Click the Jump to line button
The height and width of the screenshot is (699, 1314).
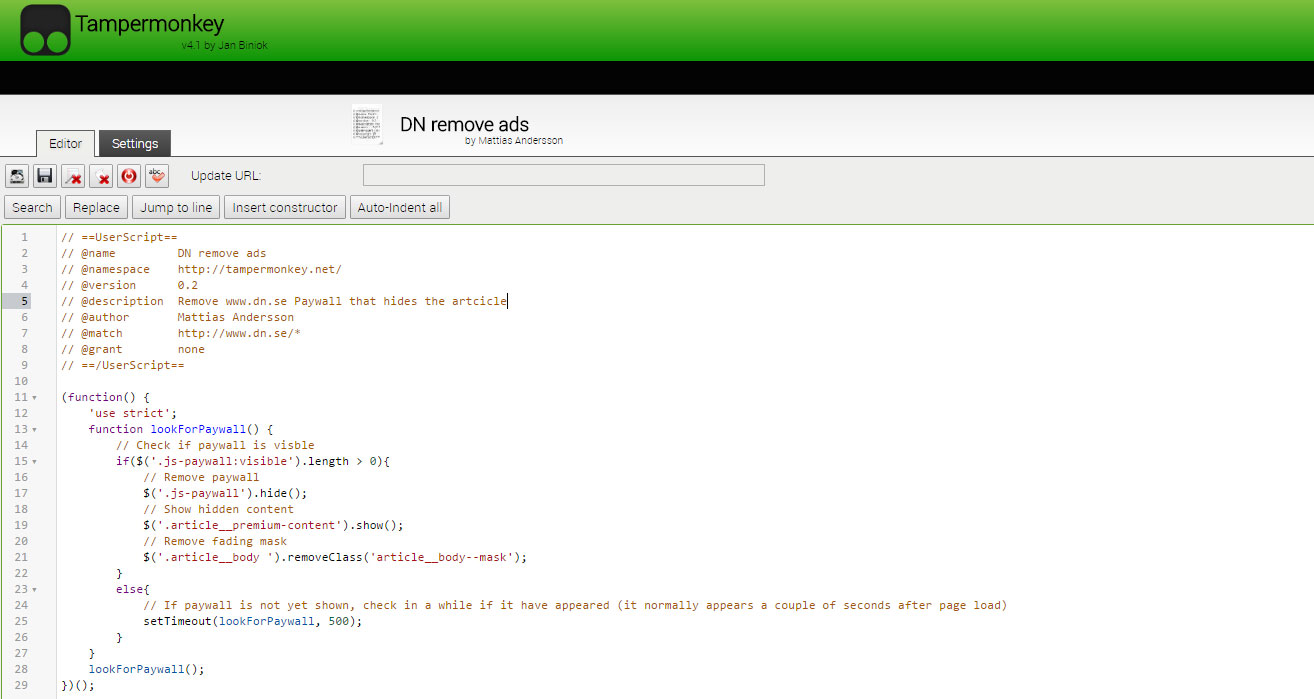coord(176,207)
